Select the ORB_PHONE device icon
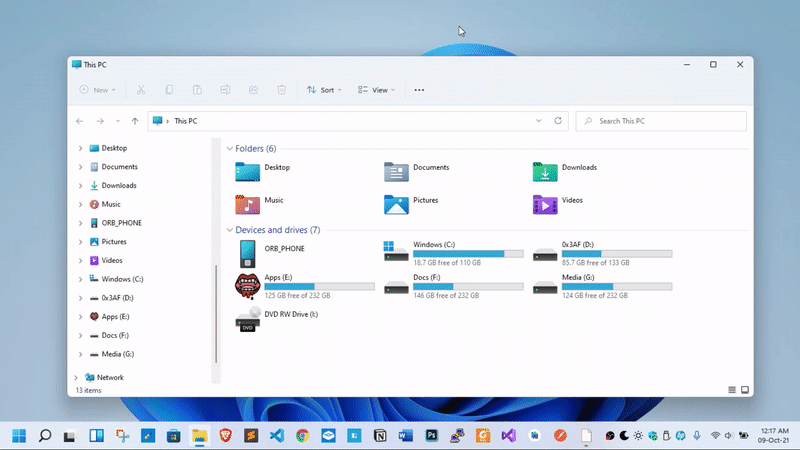This screenshot has width=800, height=450. 247,254
